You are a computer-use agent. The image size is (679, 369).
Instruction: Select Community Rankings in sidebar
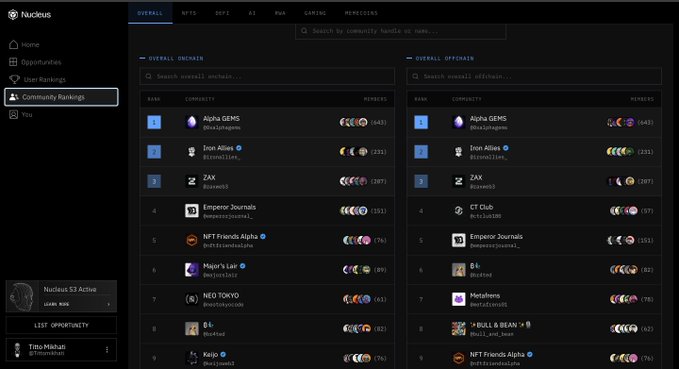click(x=61, y=97)
